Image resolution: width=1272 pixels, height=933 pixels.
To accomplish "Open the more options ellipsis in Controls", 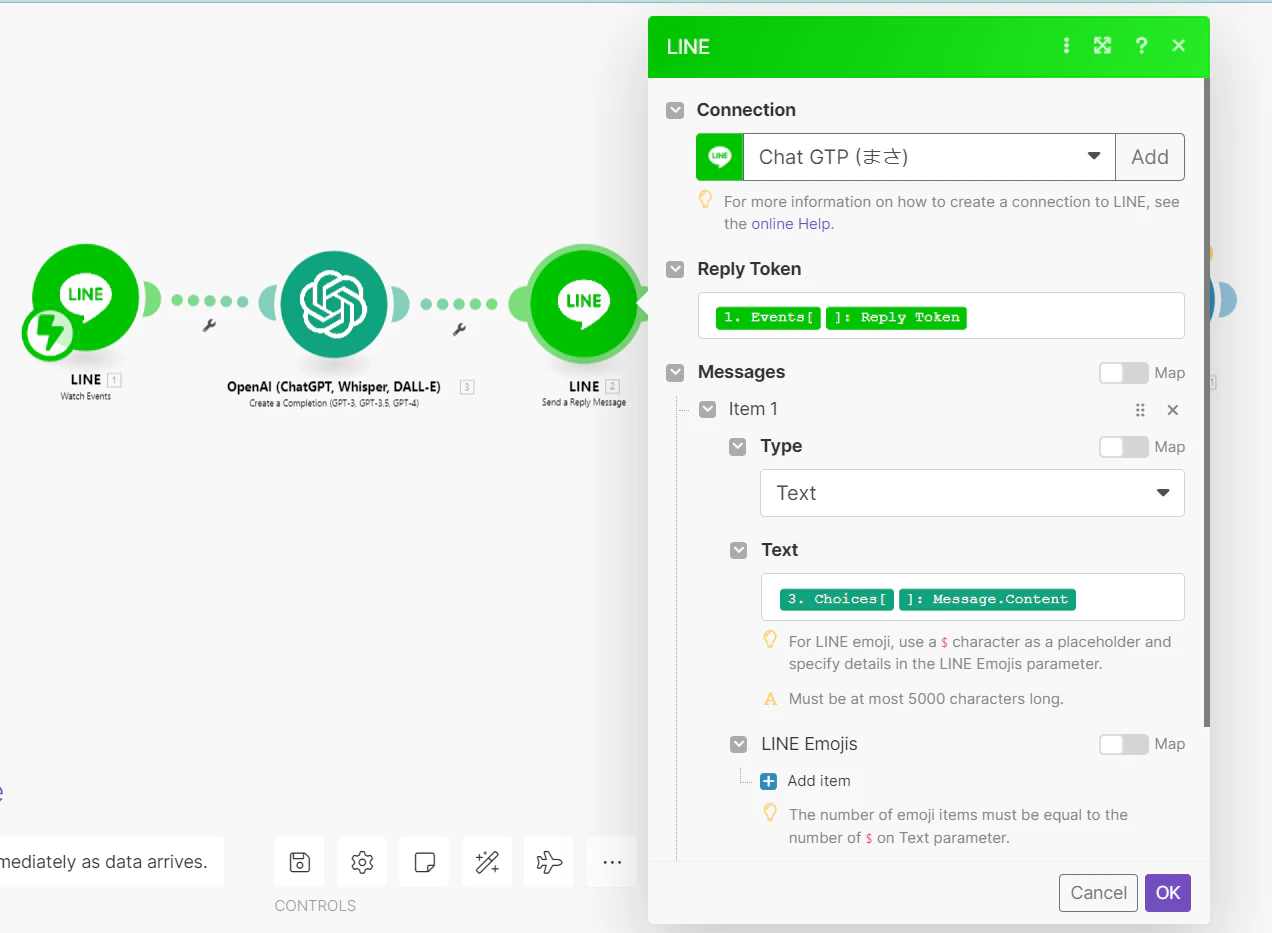I will click(x=612, y=862).
